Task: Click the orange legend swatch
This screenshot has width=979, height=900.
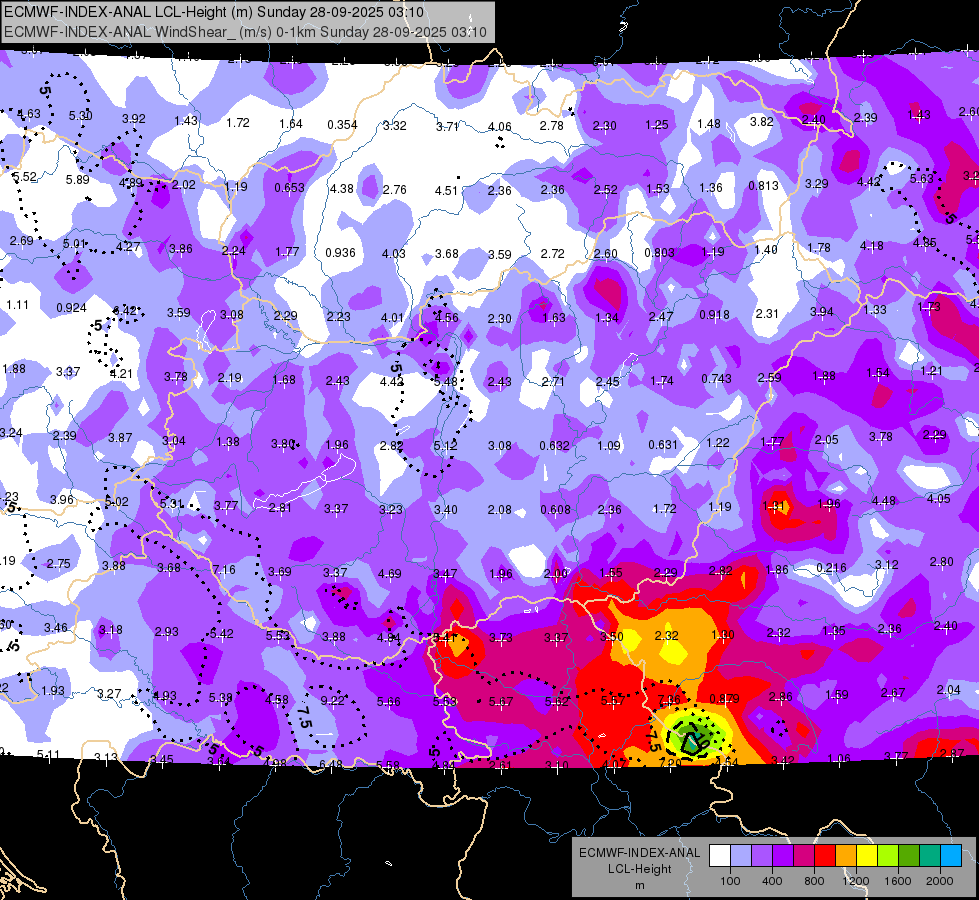Action: 845,856
